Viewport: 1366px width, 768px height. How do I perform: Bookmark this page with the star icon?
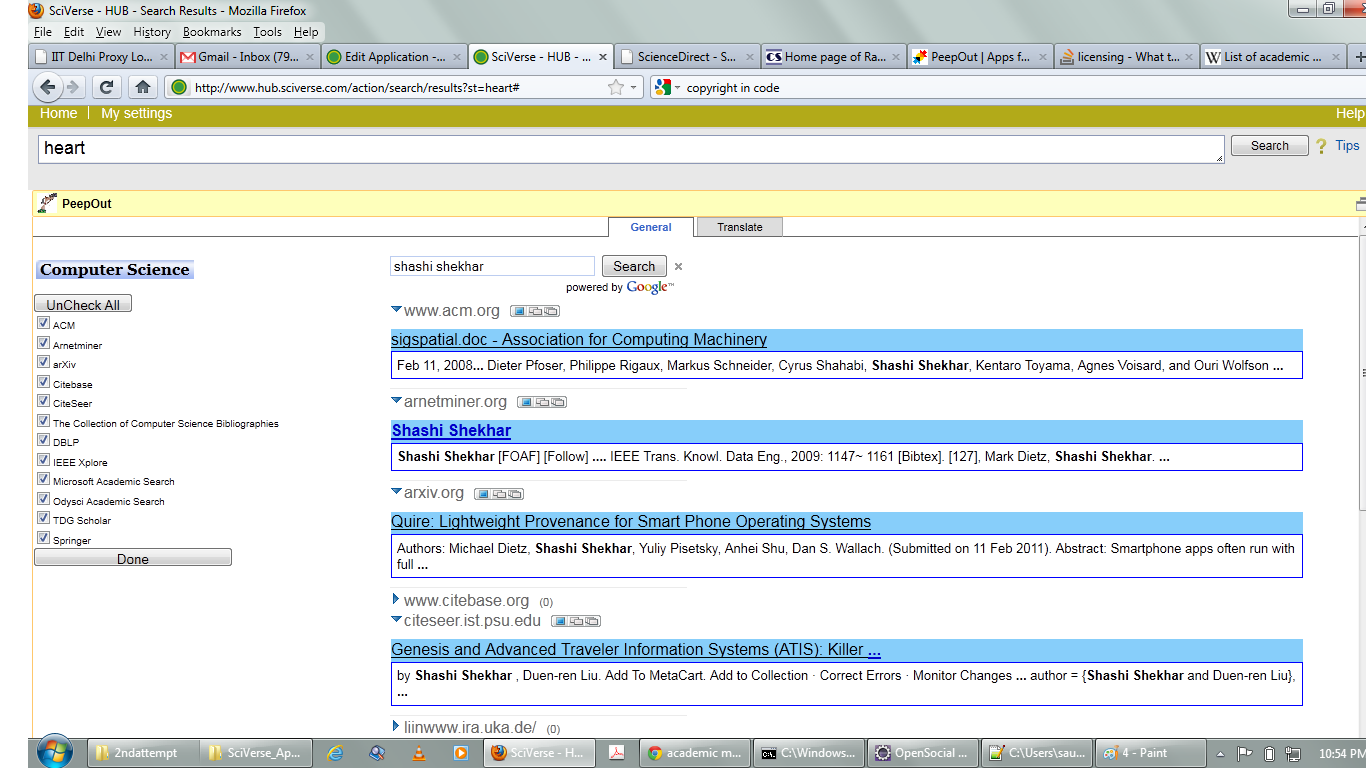pyautogui.click(x=616, y=87)
